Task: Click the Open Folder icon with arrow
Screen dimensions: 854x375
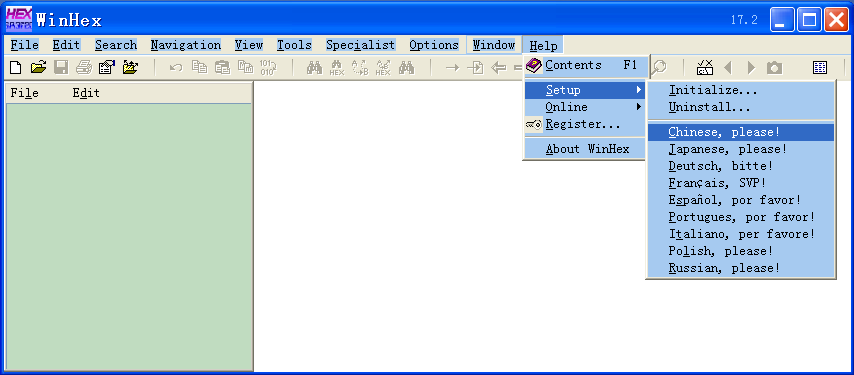Action: pos(130,67)
